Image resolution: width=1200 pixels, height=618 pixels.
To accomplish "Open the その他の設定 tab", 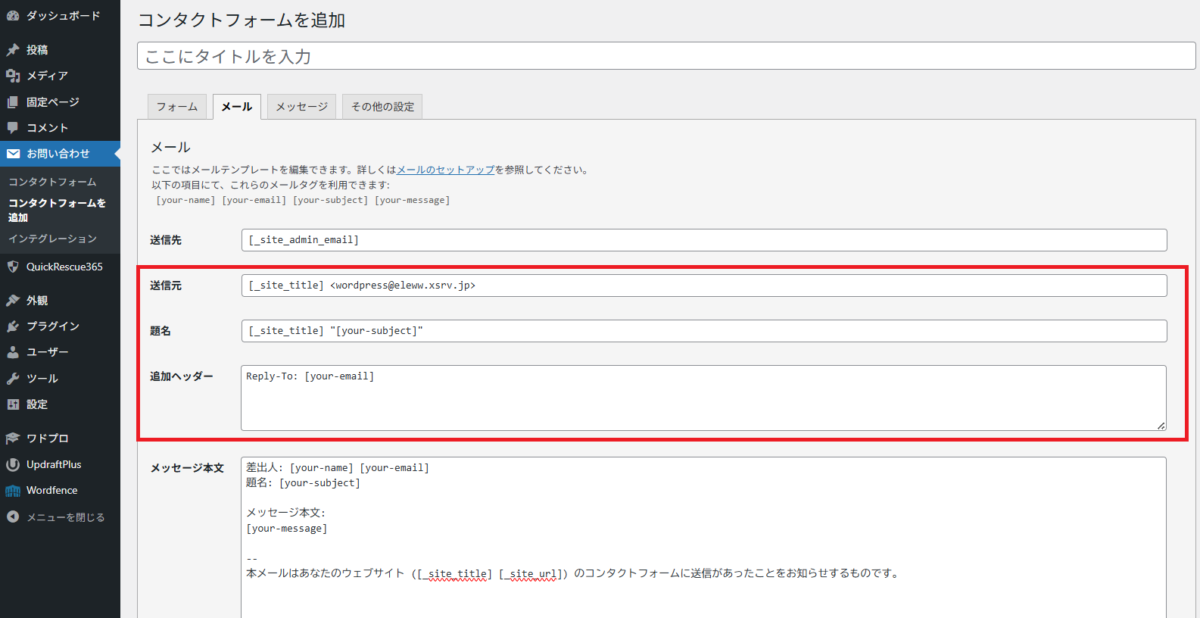I will click(382, 106).
